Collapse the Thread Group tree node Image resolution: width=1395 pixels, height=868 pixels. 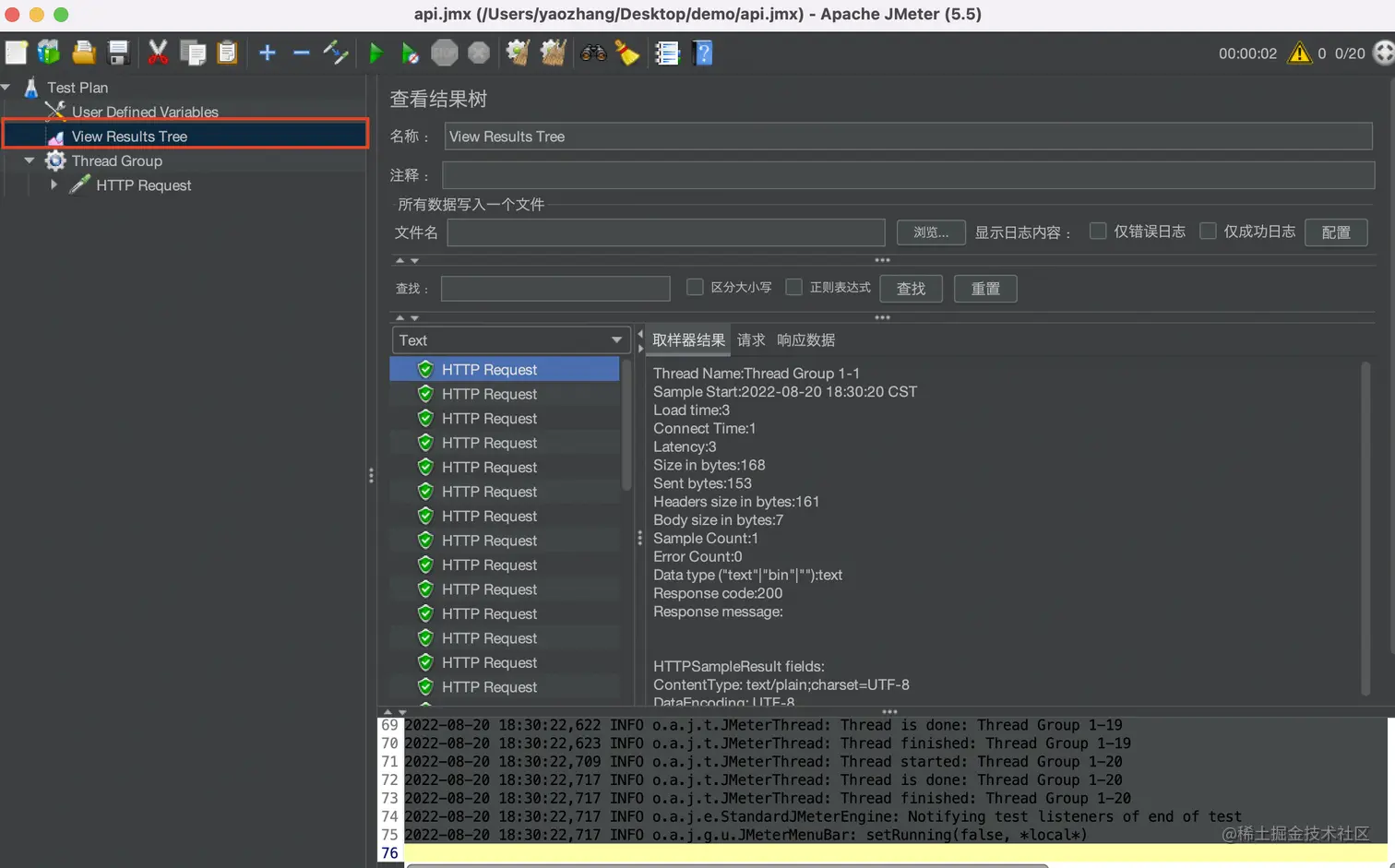pos(29,161)
